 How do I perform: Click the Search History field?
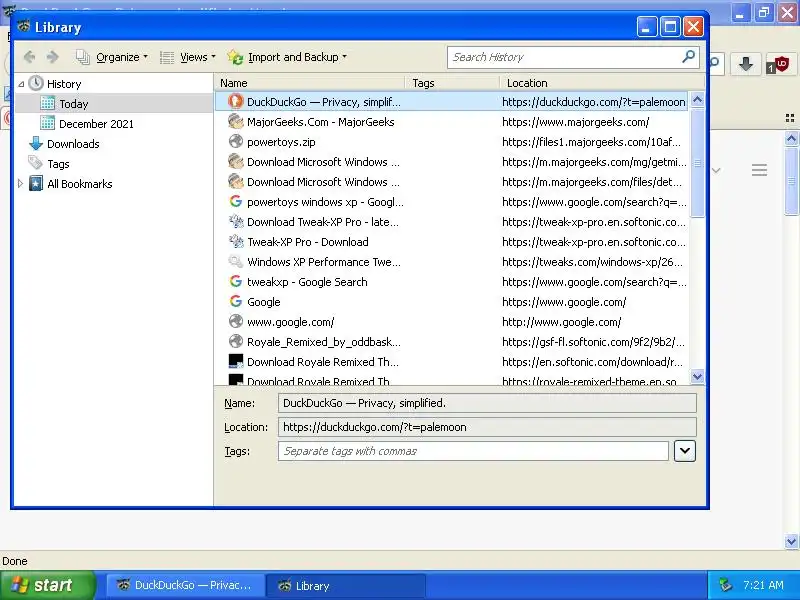(572, 57)
